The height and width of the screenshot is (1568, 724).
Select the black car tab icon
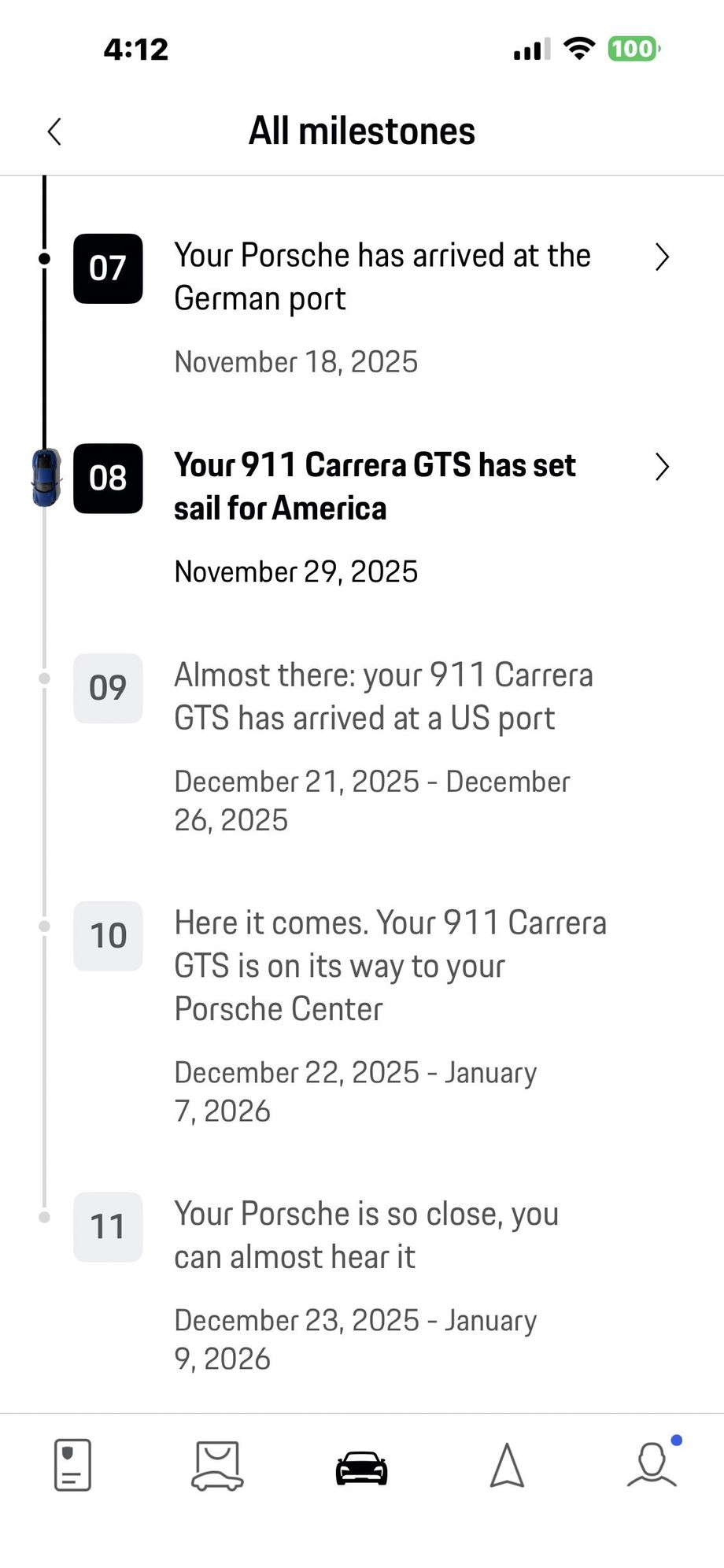tap(362, 1467)
